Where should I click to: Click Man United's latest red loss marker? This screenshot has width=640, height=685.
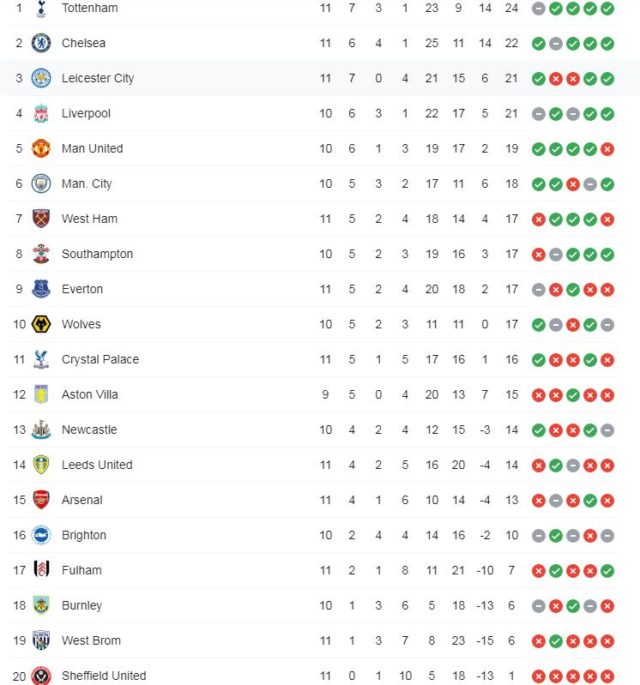(607, 149)
